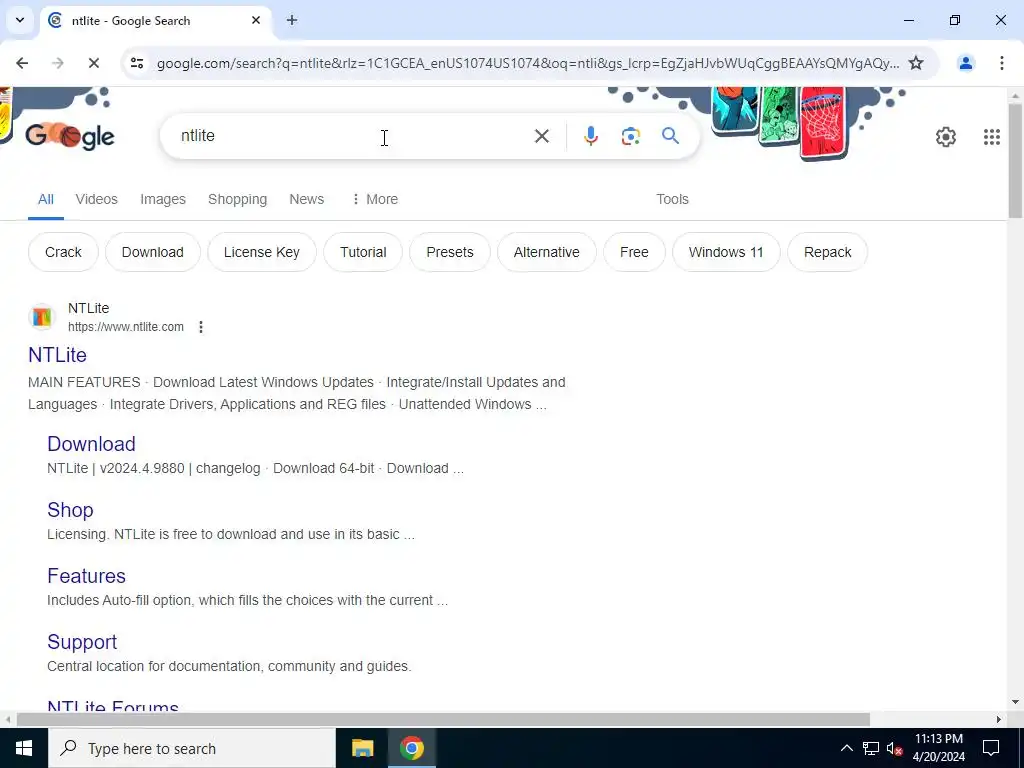Viewport: 1024px width, 768px height.
Task: Apply the Repack filter chip
Action: click(x=827, y=252)
